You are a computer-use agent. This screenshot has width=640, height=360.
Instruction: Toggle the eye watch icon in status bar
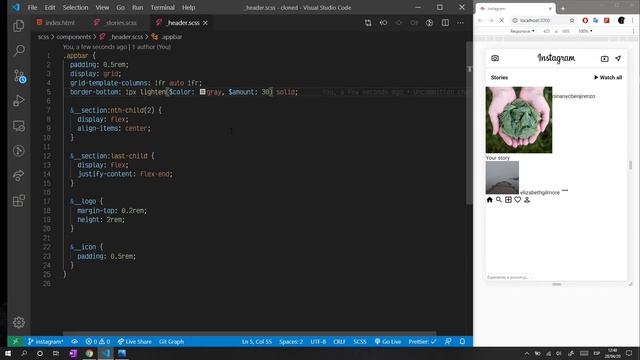[x=74, y=342]
